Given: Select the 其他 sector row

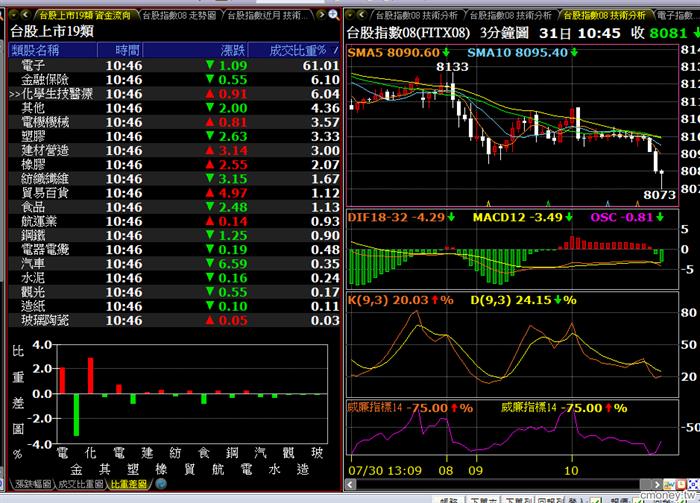Looking at the screenshot, I should point(174,108).
